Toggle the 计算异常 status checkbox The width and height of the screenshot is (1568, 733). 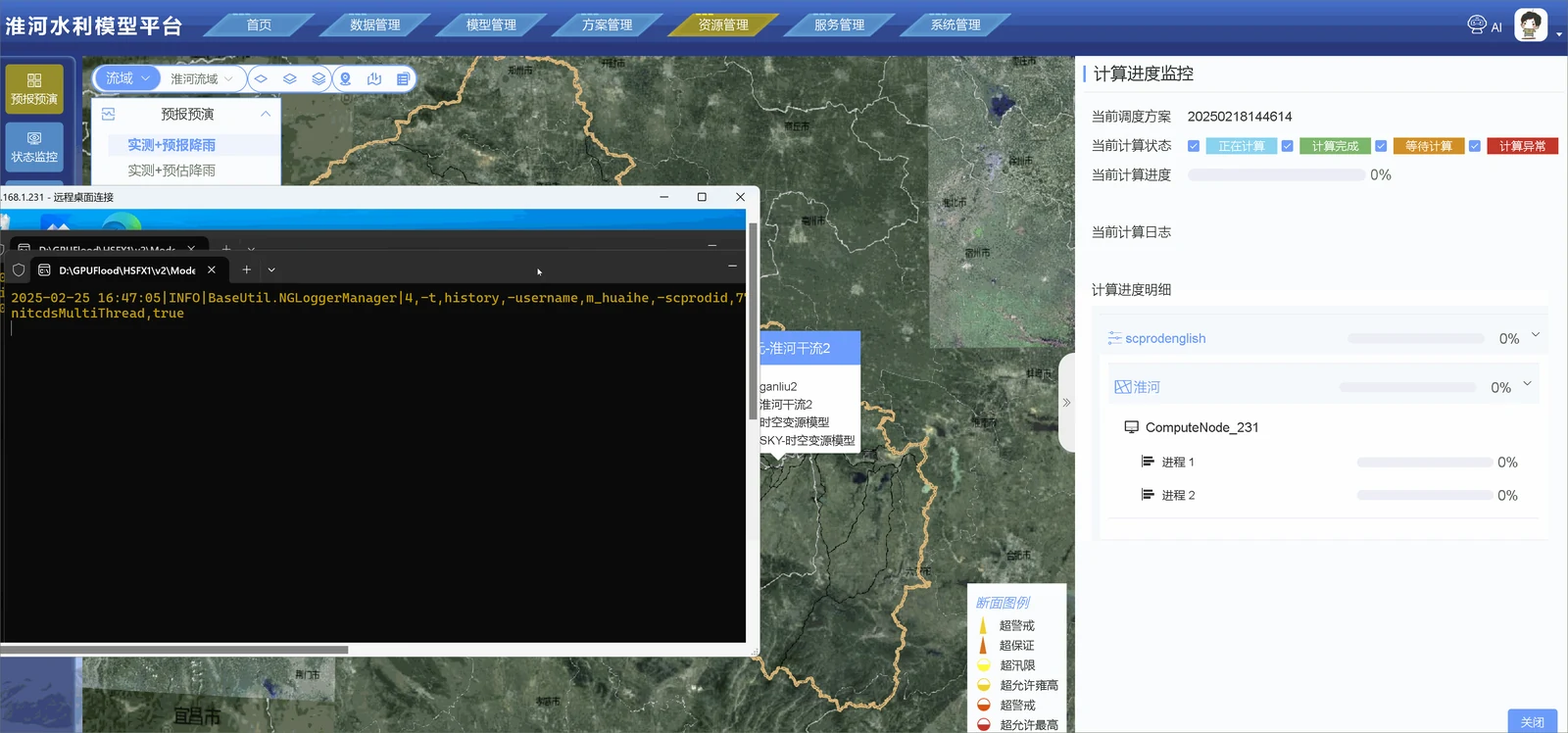1475,146
